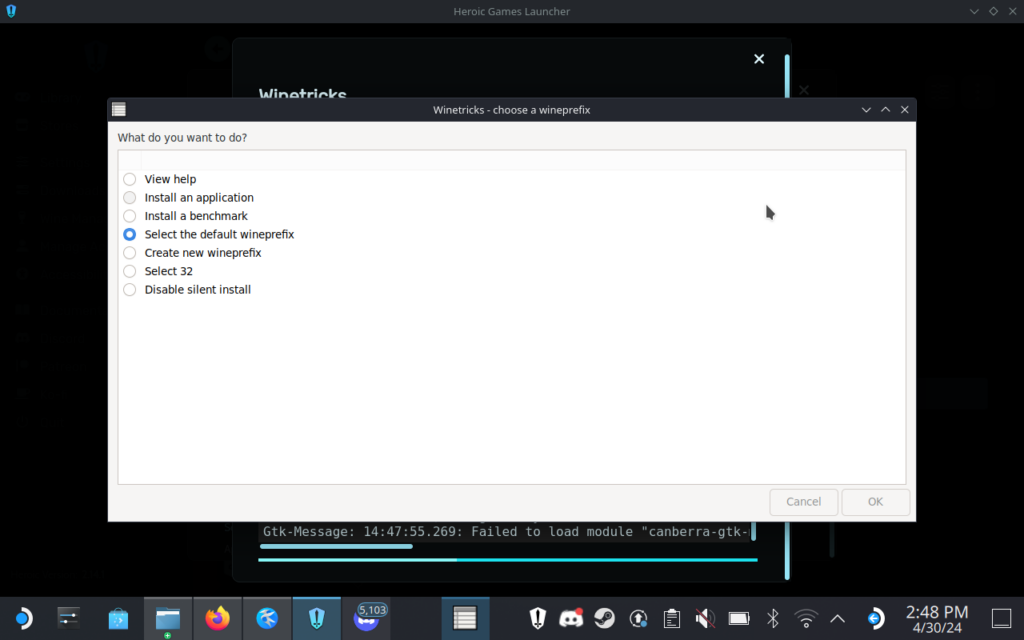Click Cancel in Winetricks dialog
The height and width of the screenshot is (640, 1024).
click(x=803, y=502)
